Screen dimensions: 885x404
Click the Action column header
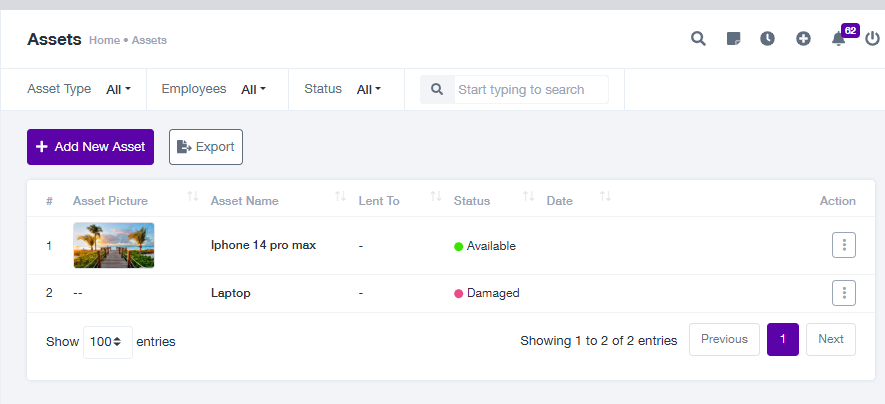[x=838, y=201]
